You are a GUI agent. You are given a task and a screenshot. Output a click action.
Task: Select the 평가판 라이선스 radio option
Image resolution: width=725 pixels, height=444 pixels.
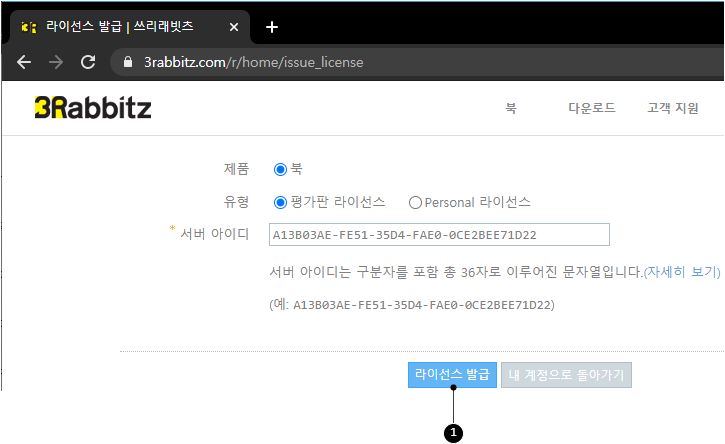pyautogui.click(x=280, y=203)
